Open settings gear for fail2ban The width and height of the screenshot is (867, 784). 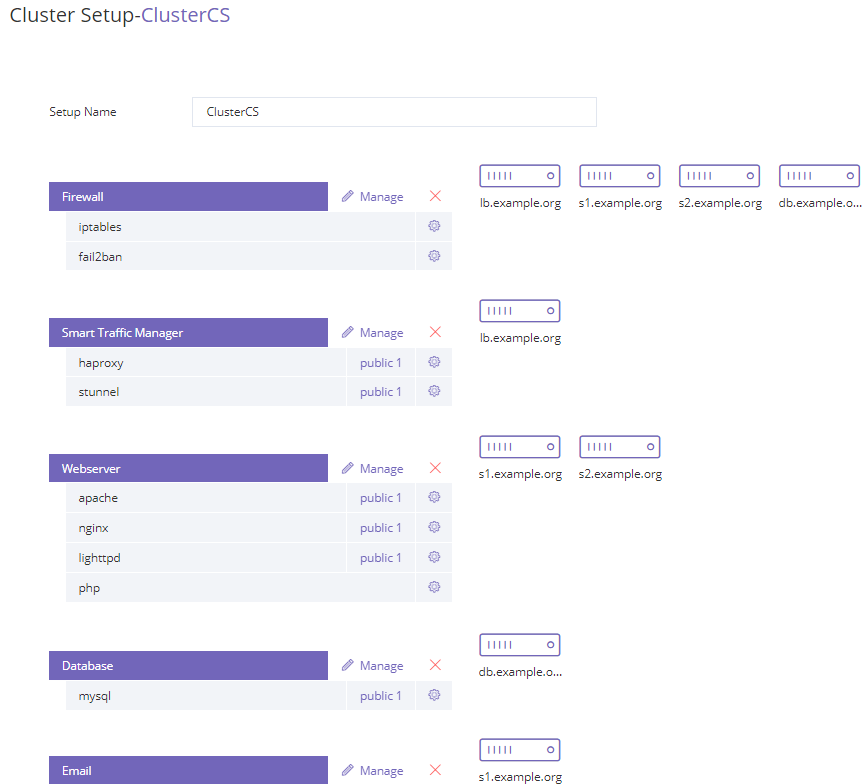pyautogui.click(x=434, y=256)
